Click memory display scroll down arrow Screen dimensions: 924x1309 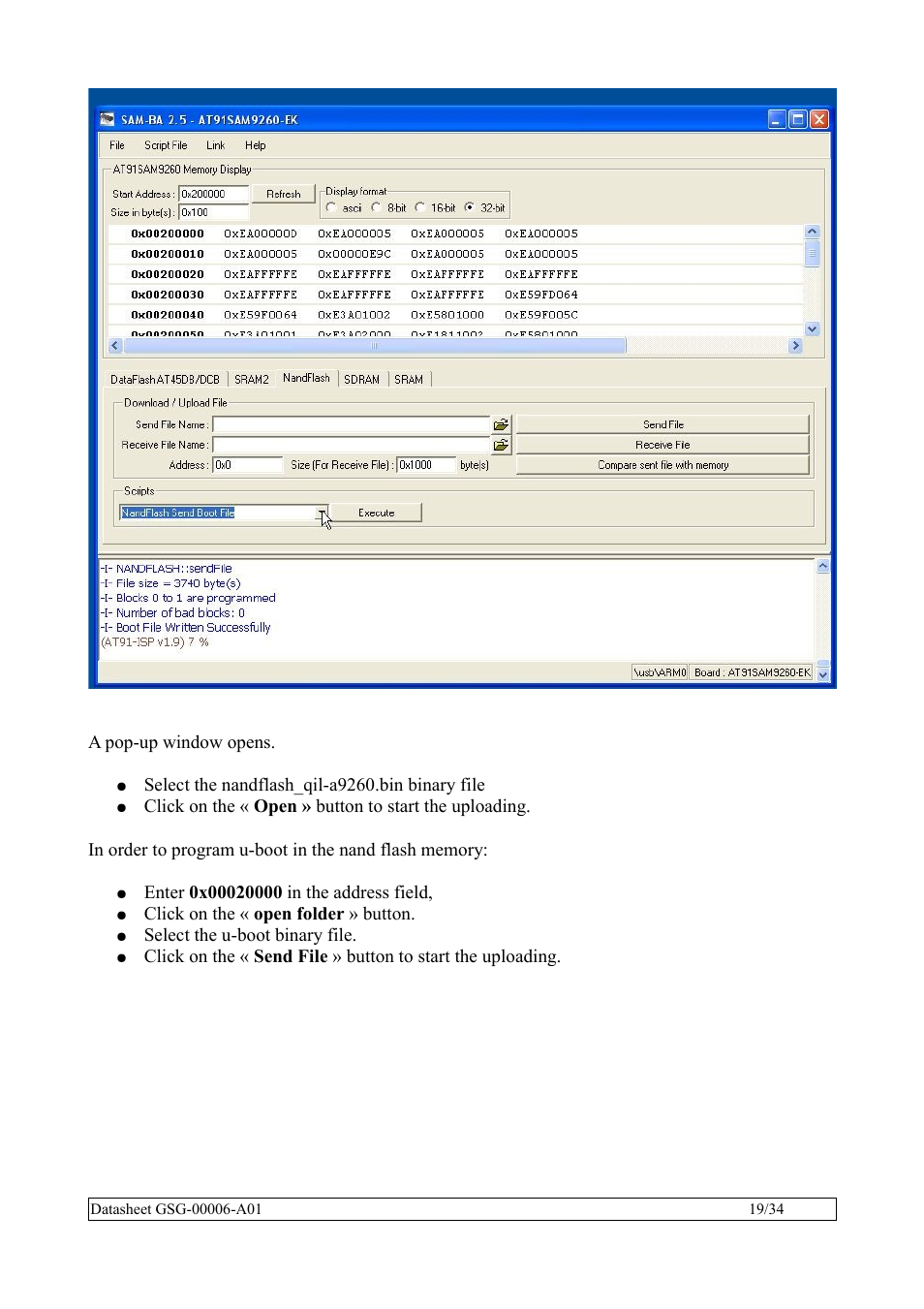tap(812, 328)
